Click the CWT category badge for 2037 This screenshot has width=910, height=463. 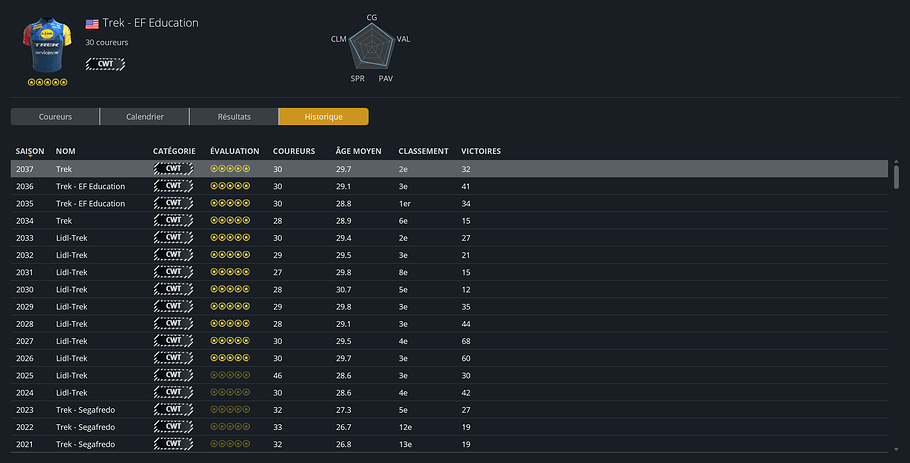tap(174, 169)
